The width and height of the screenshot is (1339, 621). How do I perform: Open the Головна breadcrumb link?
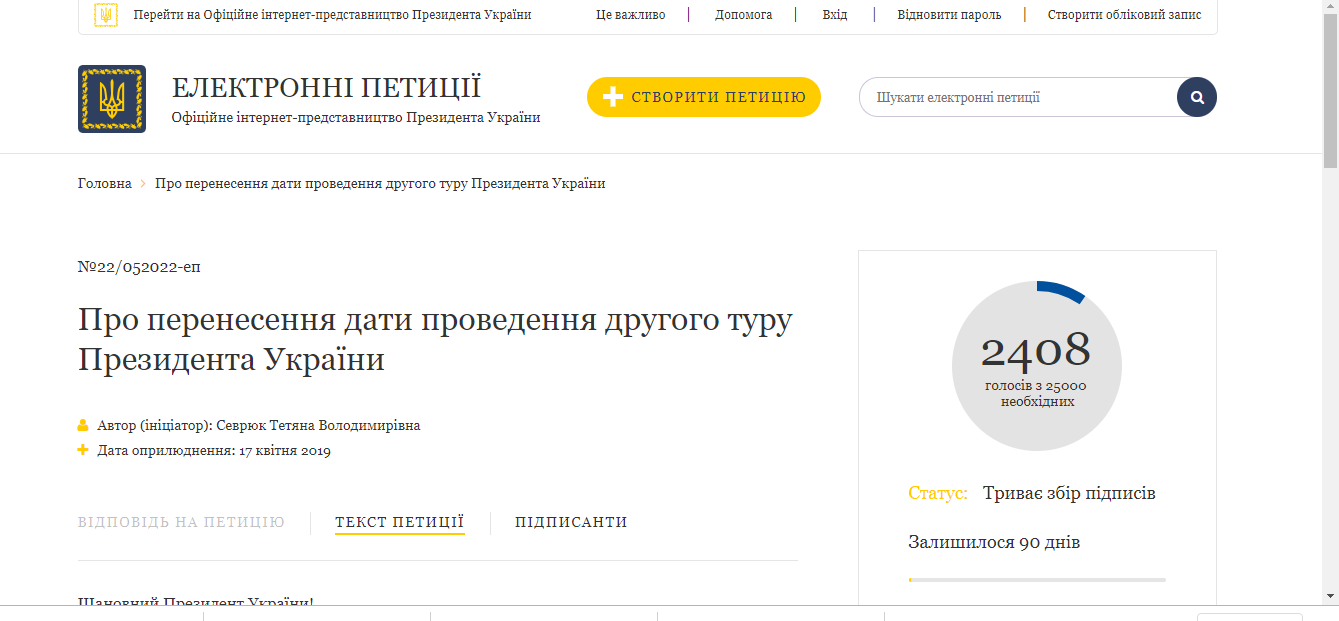pos(104,183)
